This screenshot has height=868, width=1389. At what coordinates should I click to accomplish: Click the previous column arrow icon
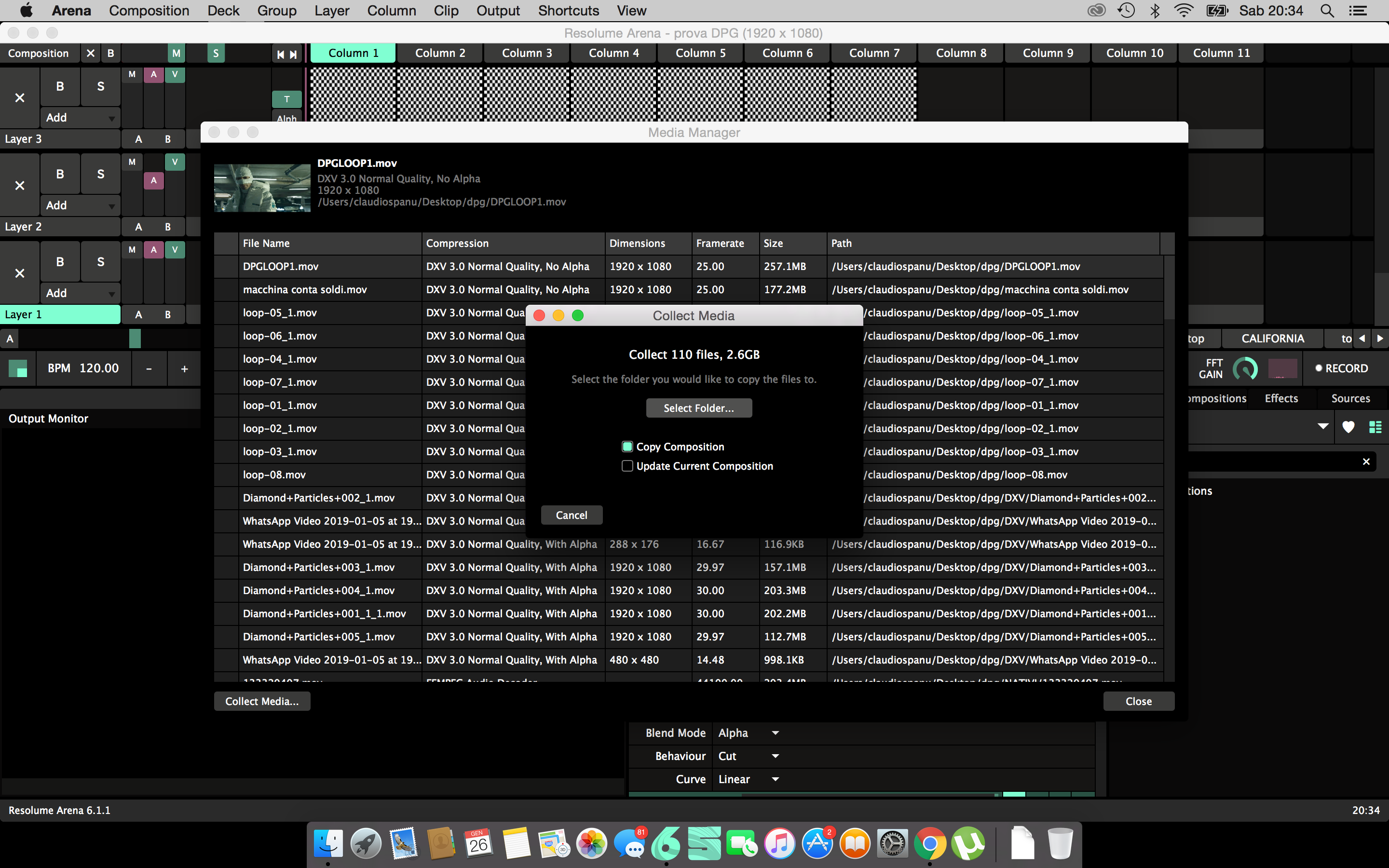pos(280,54)
